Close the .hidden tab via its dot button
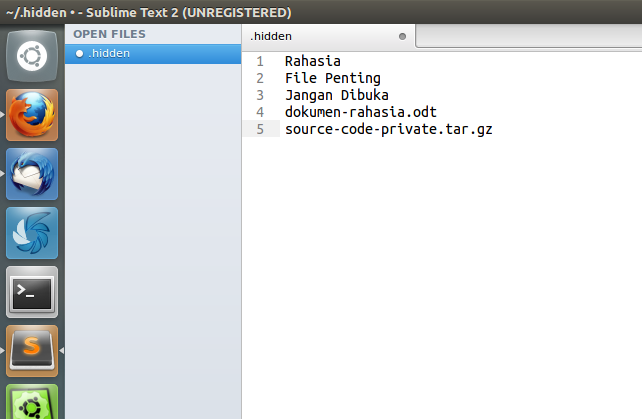The height and width of the screenshot is (419, 642). point(403,36)
